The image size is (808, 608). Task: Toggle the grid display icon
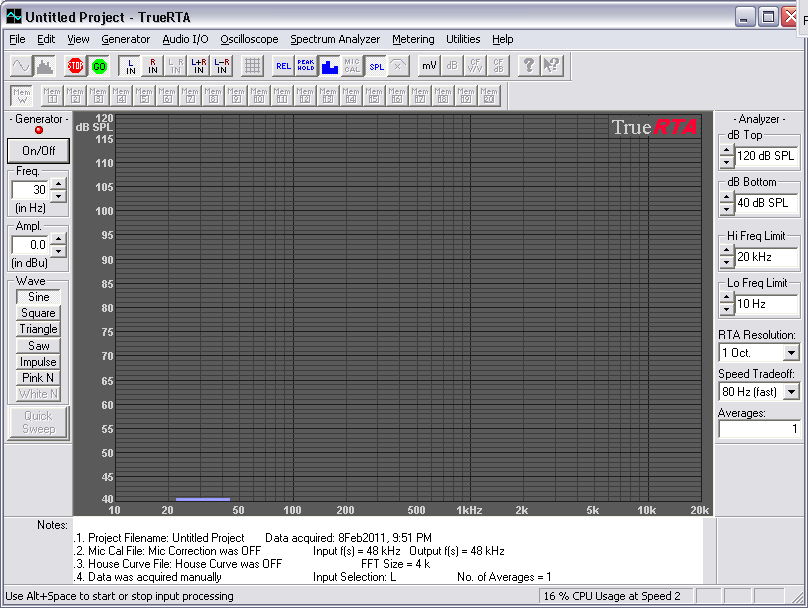[x=252, y=66]
